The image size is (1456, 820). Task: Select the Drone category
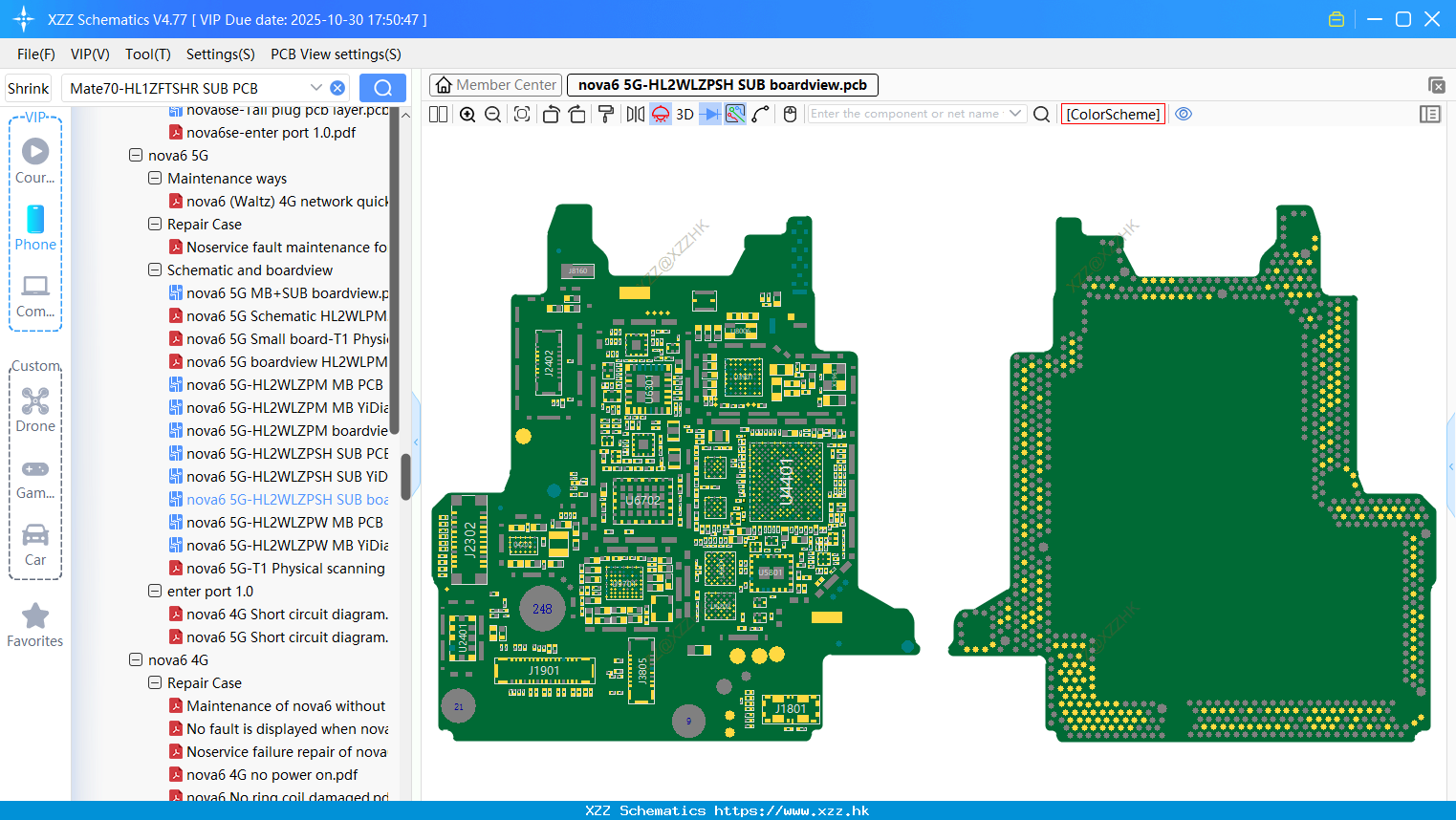point(35,410)
